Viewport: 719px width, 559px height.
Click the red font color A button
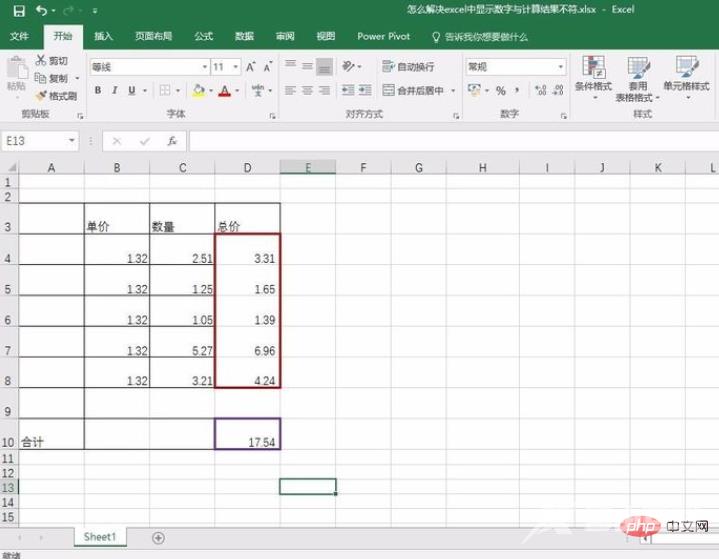tap(222, 91)
